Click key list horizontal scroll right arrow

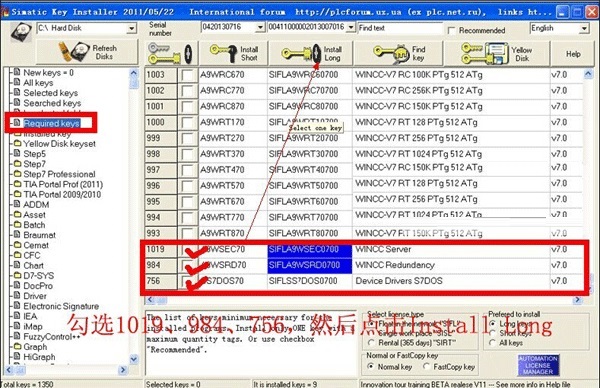coord(577,300)
